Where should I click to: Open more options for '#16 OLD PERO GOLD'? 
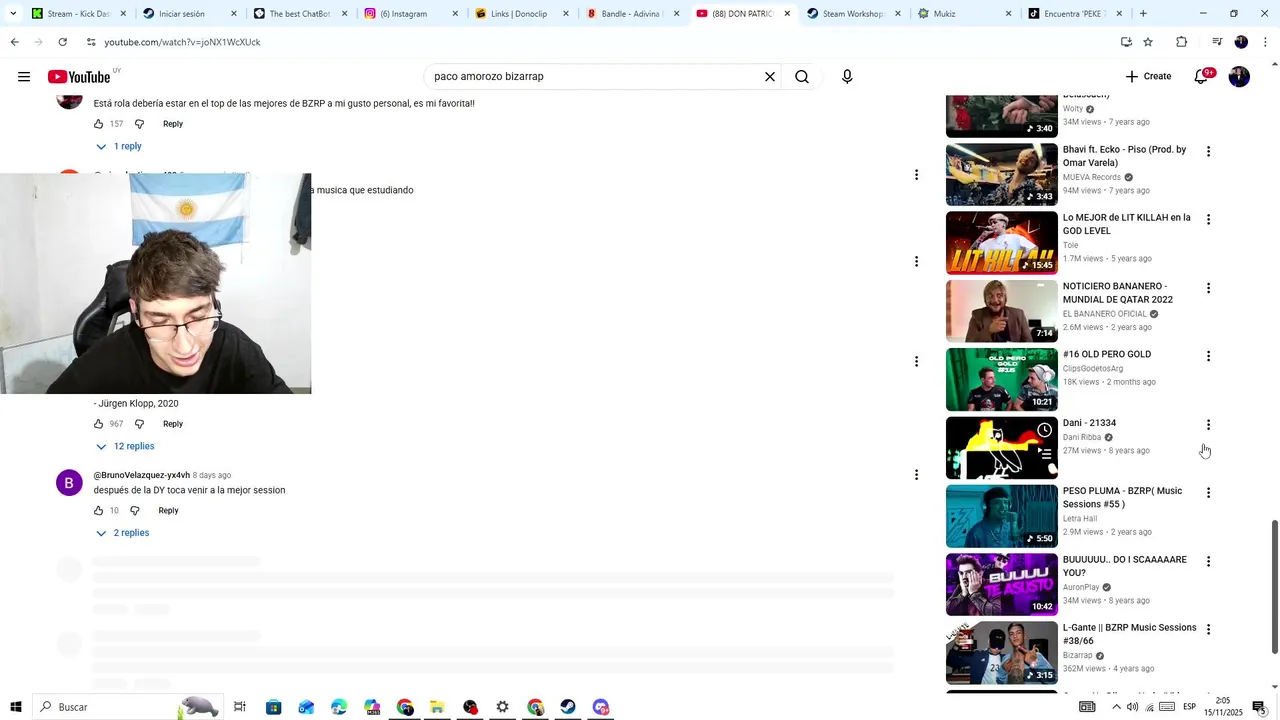(x=1208, y=356)
